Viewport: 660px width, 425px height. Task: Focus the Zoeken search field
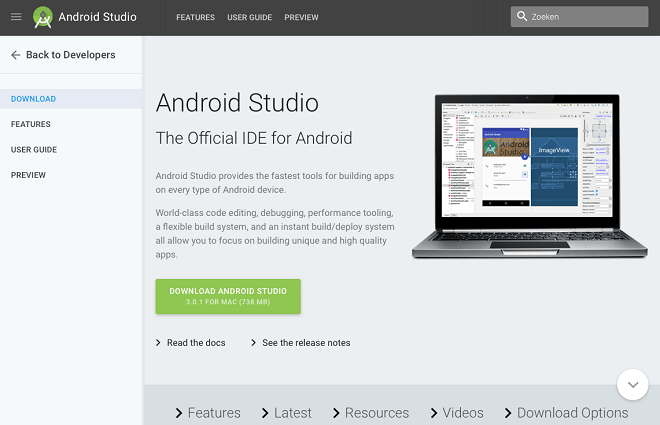(x=580, y=16)
